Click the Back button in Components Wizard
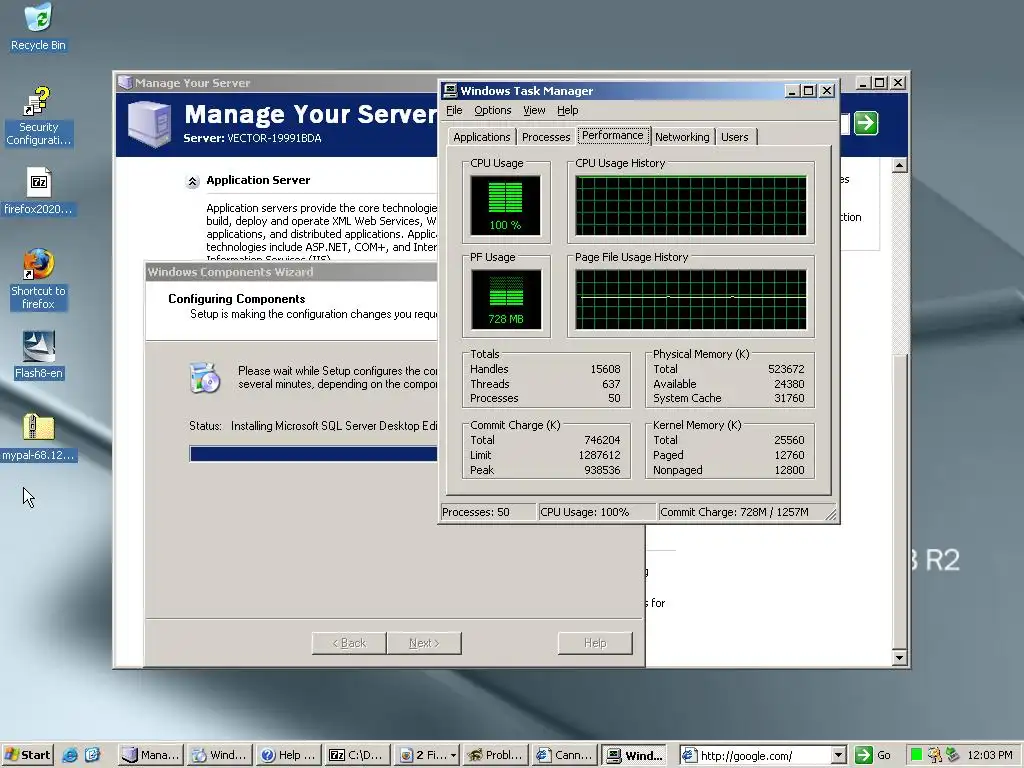Screen dimensions: 1024x768 (349, 643)
